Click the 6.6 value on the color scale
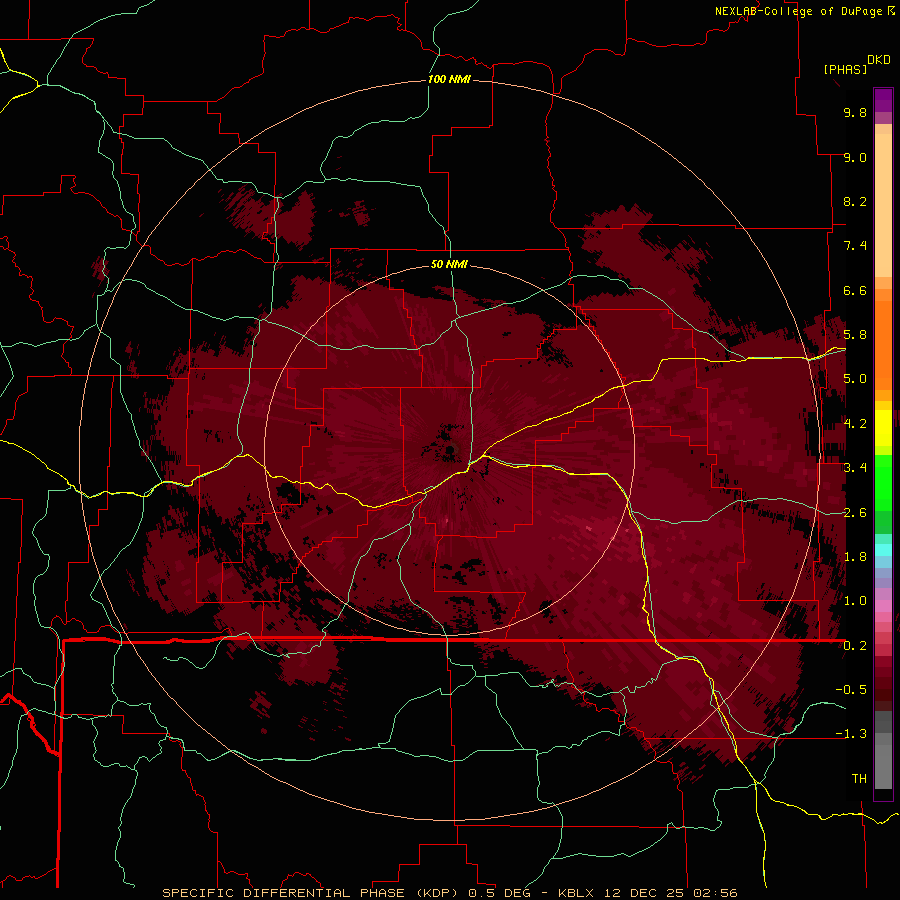Image resolution: width=900 pixels, height=900 pixels. pyautogui.click(x=855, y=290)
